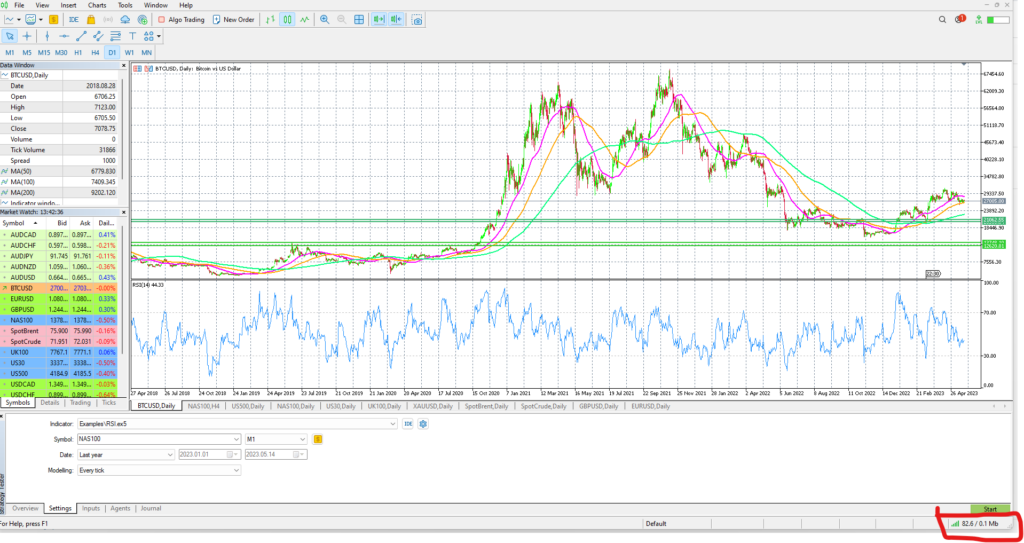Switch chart to the MN timeframe
This screenshot has width=1024, height=543.
click(x=146, y=52)
